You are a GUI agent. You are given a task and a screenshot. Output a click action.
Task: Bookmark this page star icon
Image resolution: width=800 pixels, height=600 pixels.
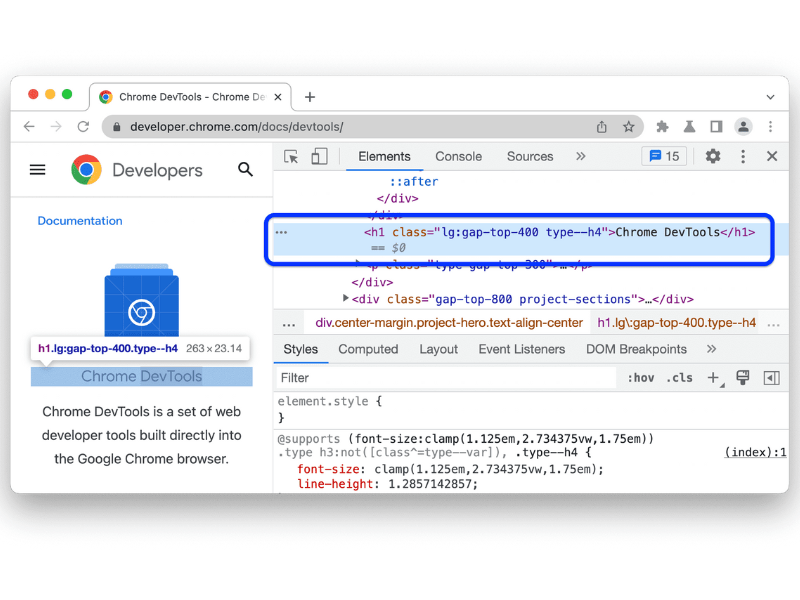coord(629,127)
